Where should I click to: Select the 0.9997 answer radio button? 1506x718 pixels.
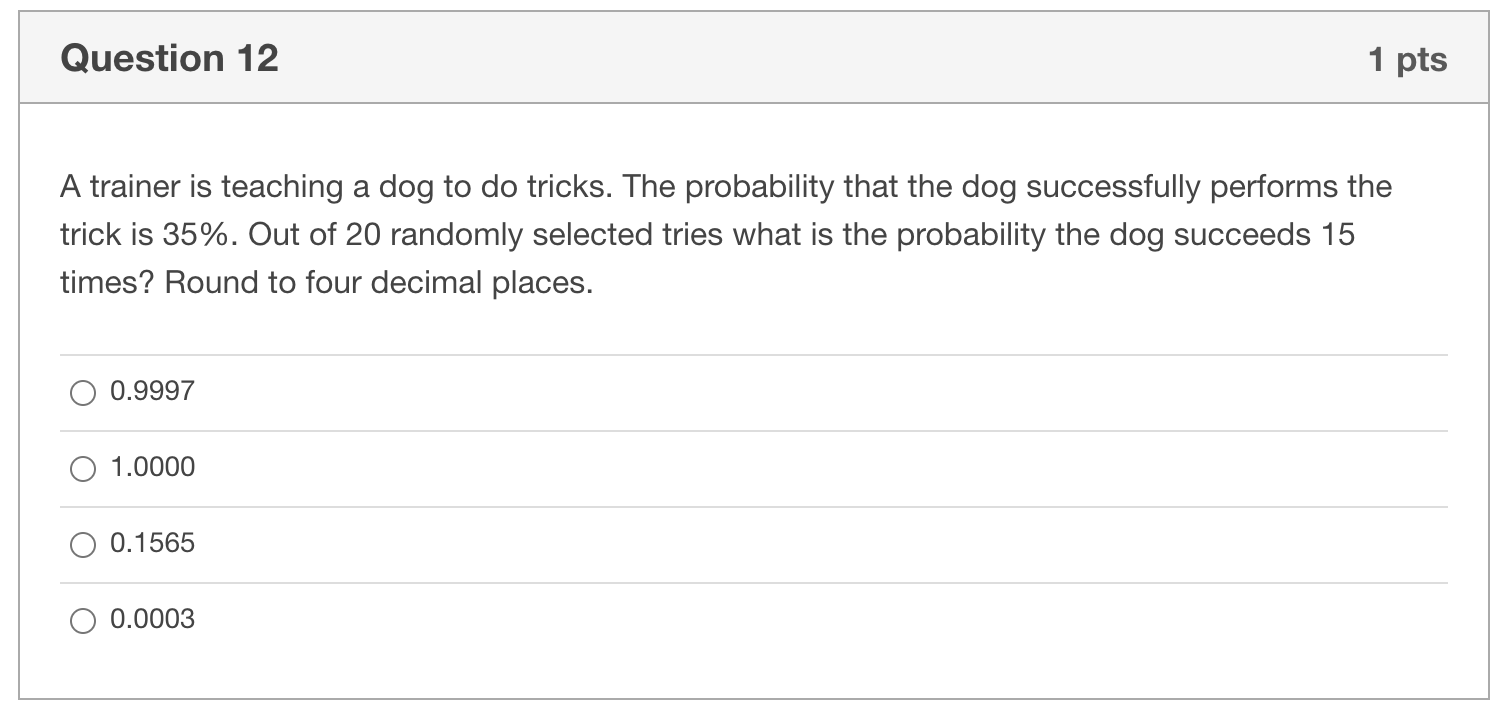click(84, 391)
